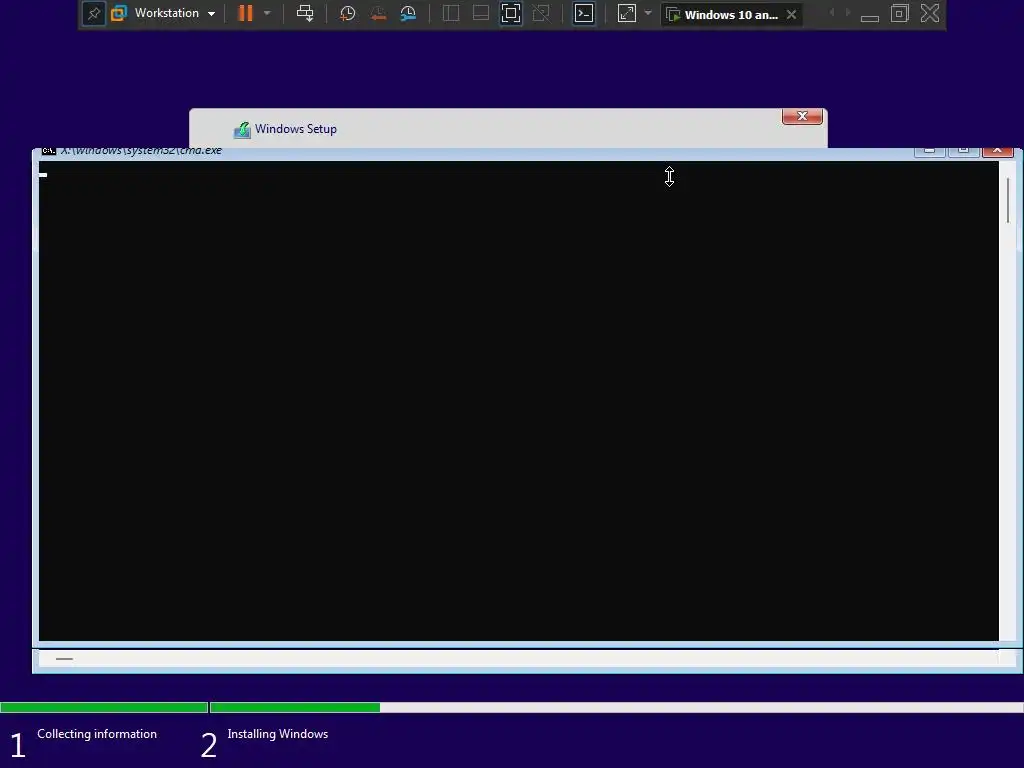
Task: Show or hide the thumbnail bar panel
Action: [x=481, y=13]
